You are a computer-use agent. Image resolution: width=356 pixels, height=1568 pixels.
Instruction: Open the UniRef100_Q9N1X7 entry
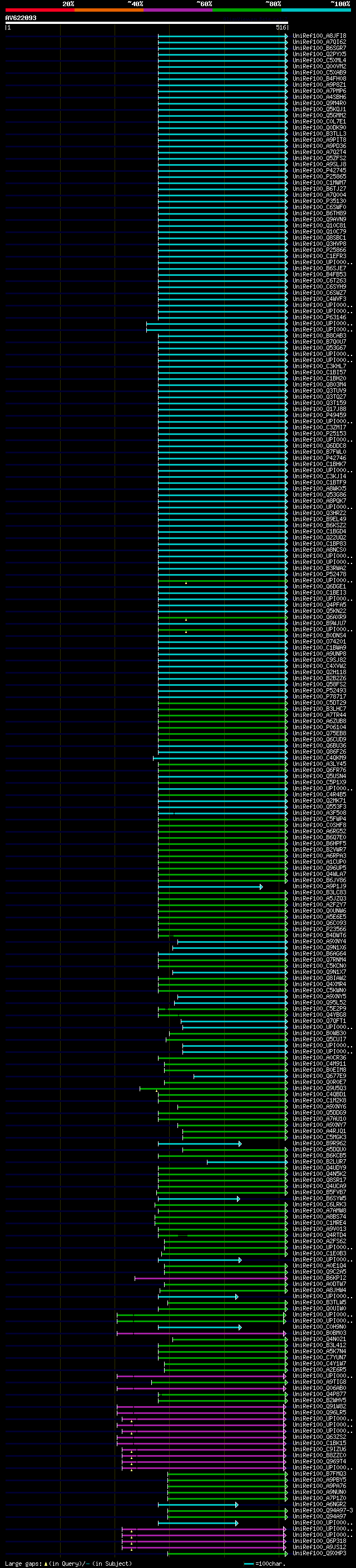[319, 972]
